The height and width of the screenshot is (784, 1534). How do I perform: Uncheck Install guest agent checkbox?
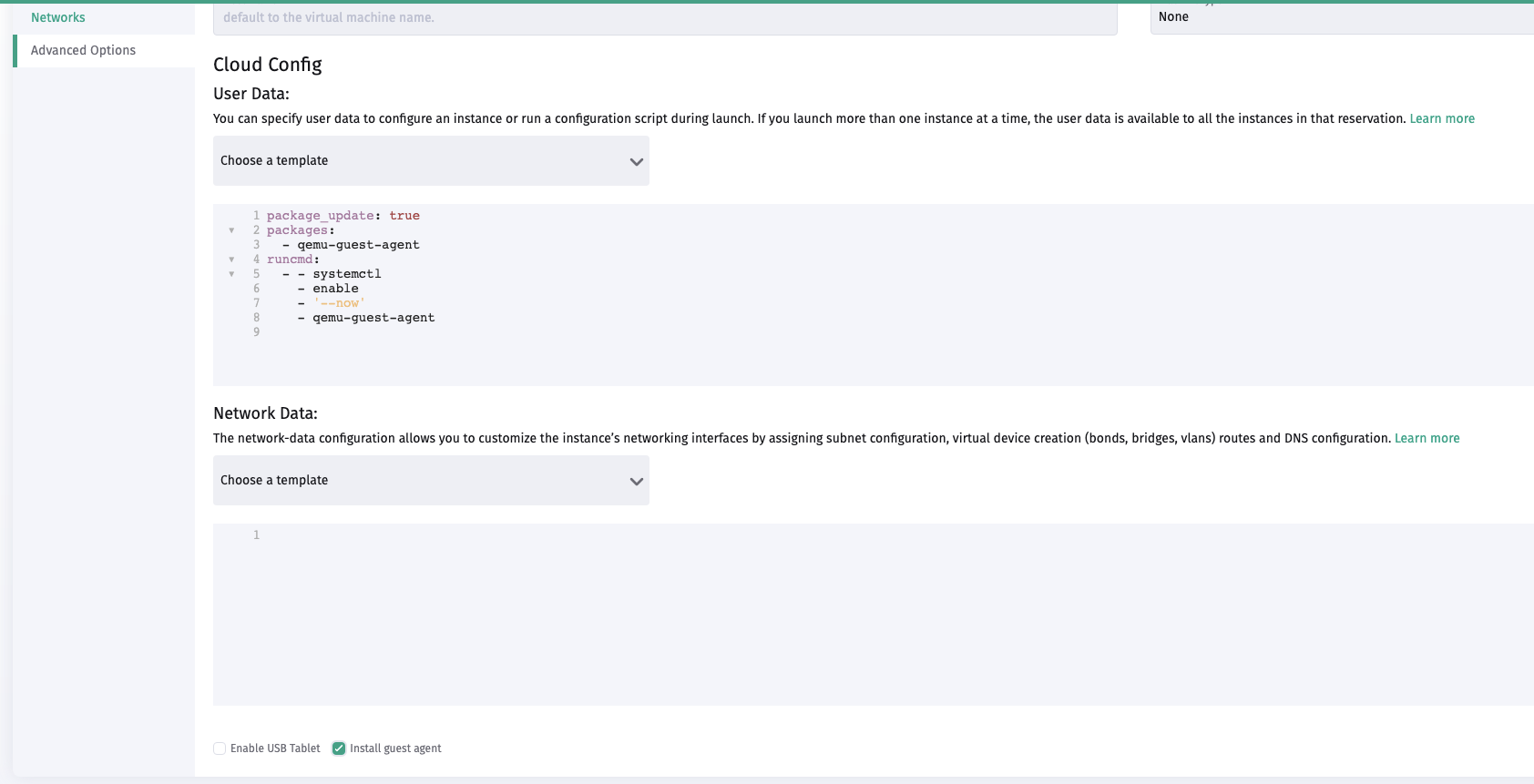(x=339, y=748)
